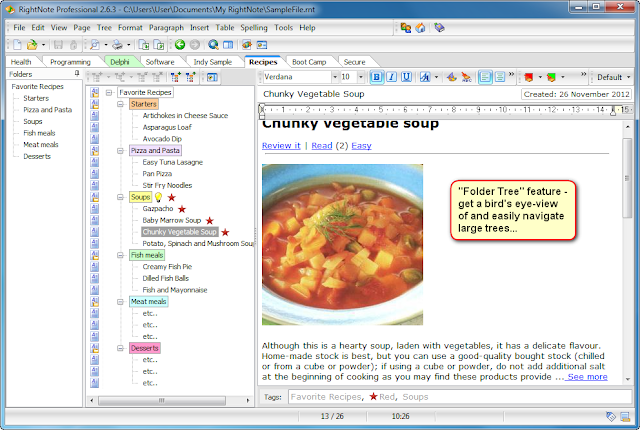This screenshot has width=640, height=430.
Task: Select Creamy Fish Pie in the tree
Action: [167, 267]
